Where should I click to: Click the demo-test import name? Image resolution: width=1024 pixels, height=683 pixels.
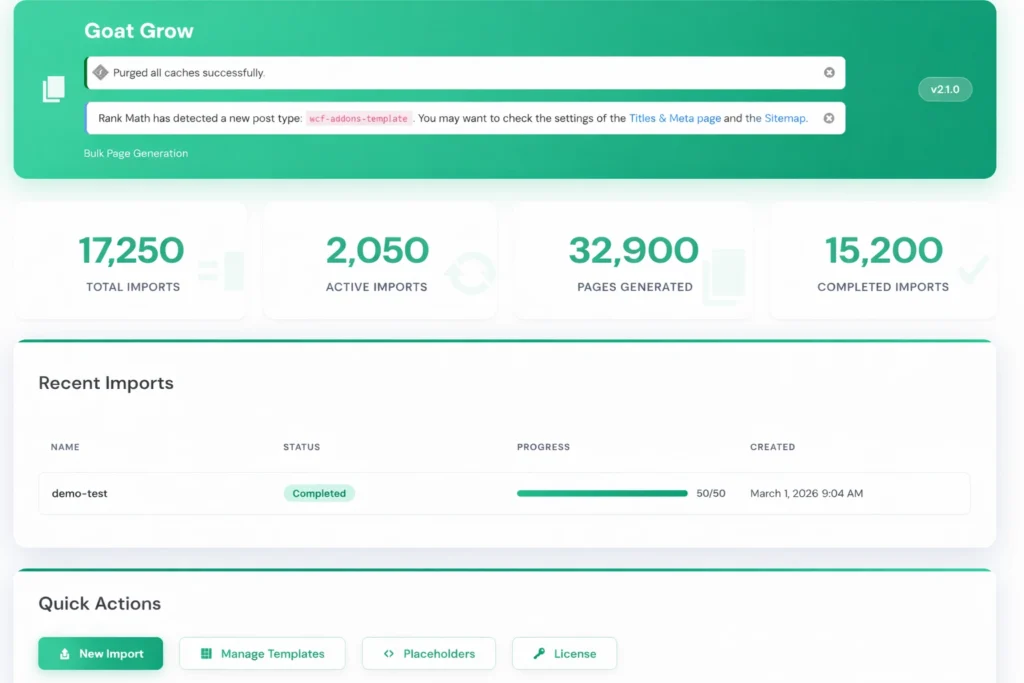pos(80,493)
